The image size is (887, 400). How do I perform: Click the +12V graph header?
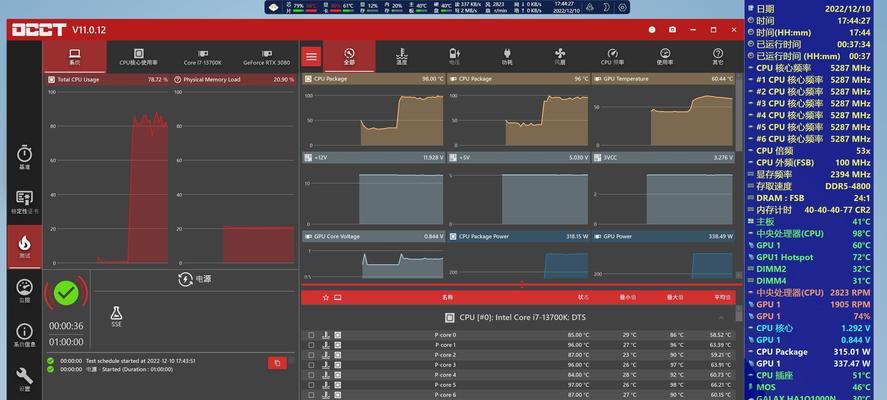374,158
